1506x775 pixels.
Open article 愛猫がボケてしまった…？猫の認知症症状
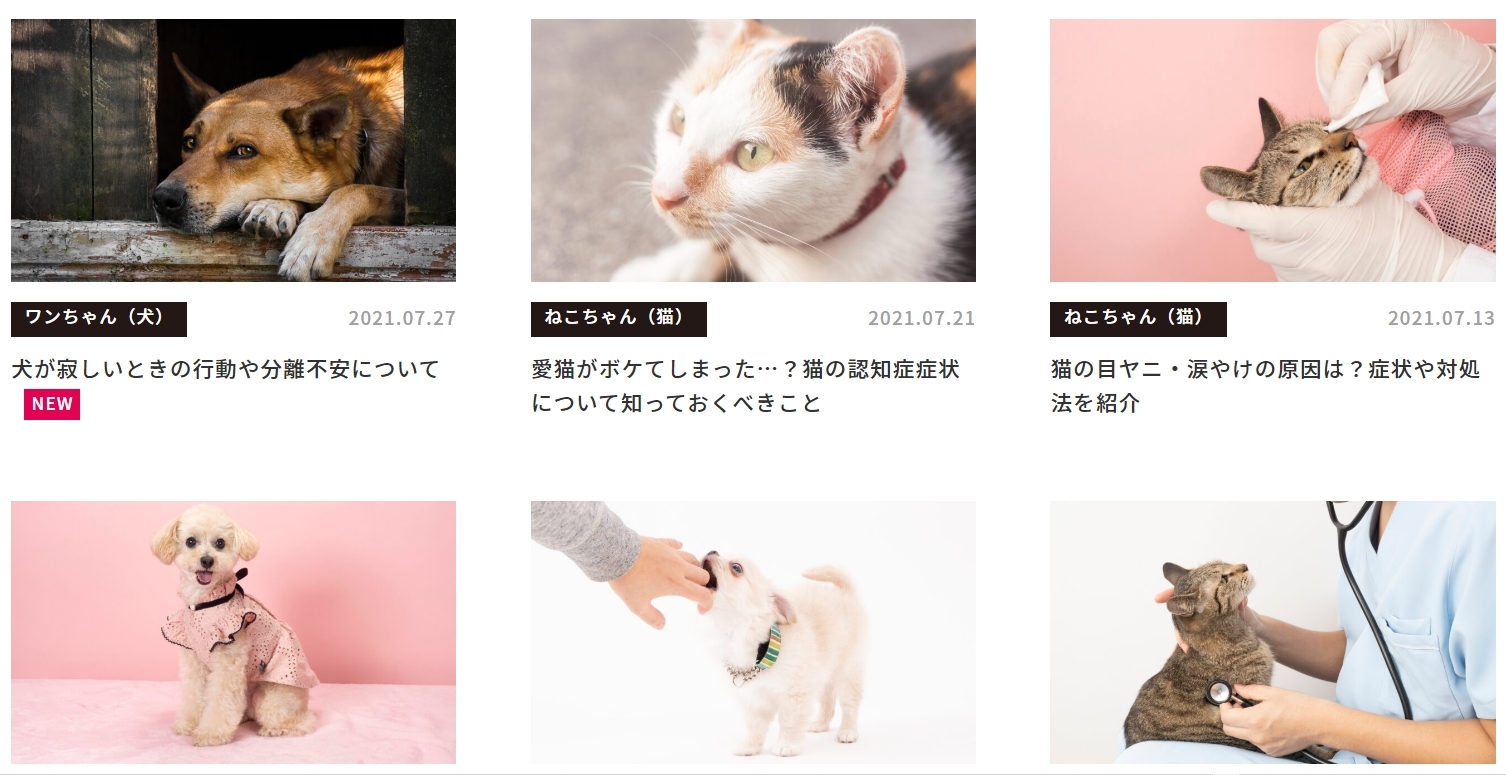tap(745, 369)
